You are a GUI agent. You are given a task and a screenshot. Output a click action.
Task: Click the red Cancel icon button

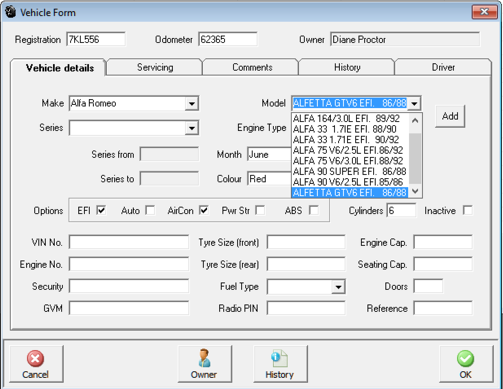(x=36, y=364)
